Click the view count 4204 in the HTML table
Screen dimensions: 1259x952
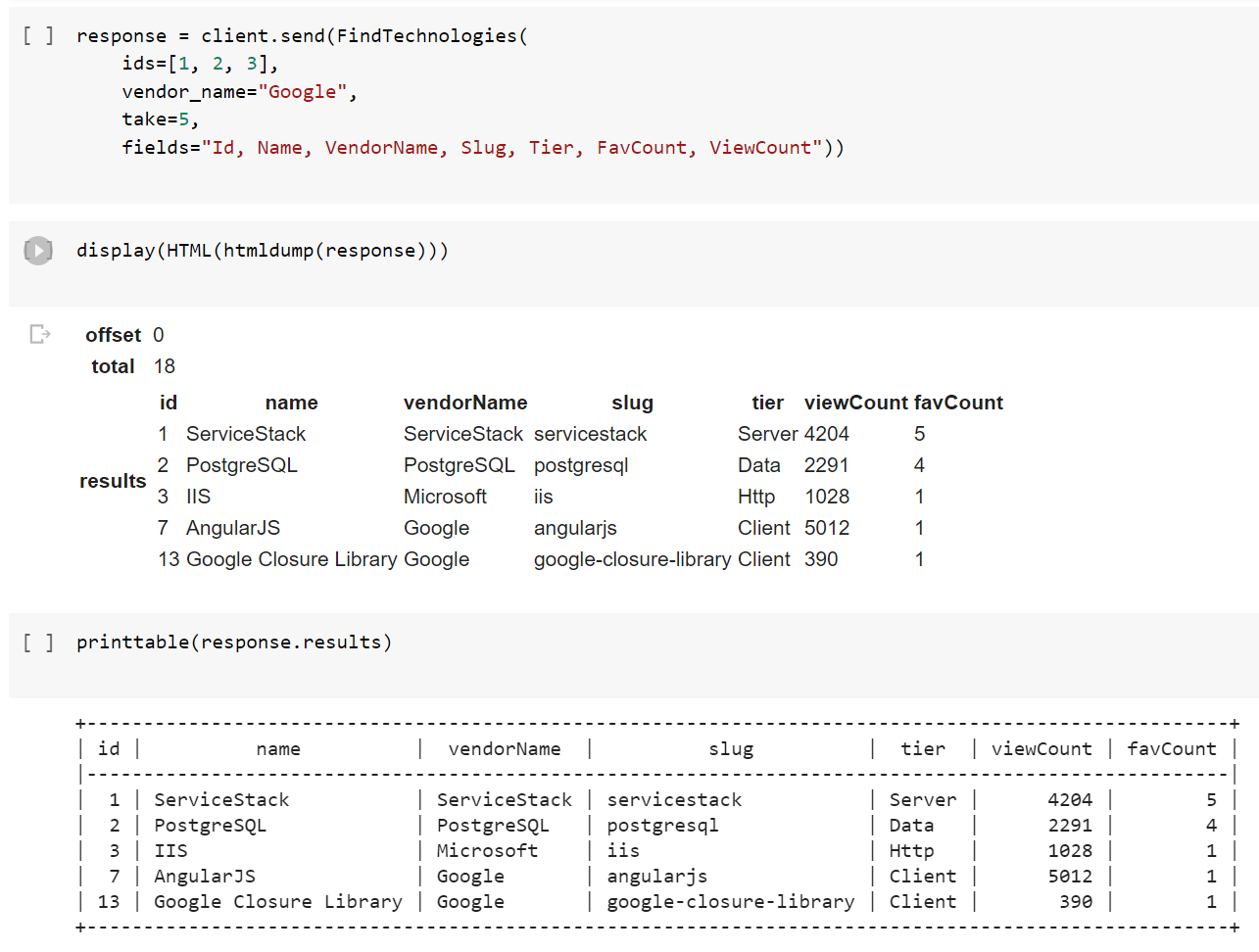[x=827, y=434]
